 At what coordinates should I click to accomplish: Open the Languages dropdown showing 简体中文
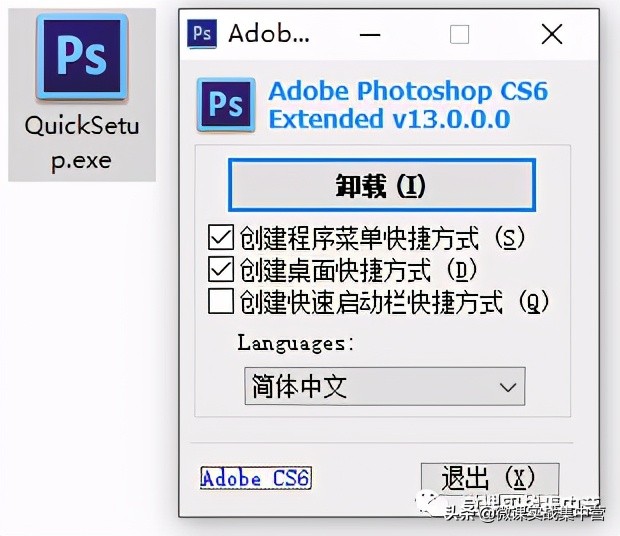385,386
